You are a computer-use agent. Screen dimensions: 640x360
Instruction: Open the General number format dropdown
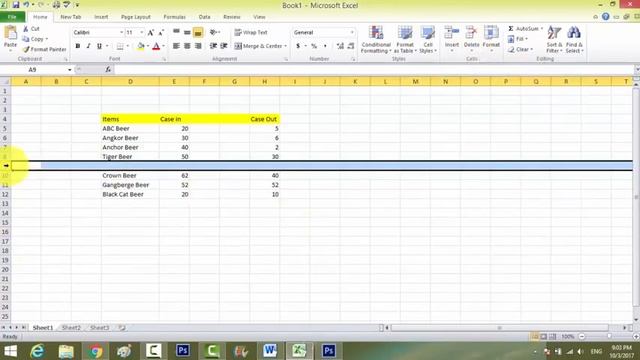click(352, 32)
